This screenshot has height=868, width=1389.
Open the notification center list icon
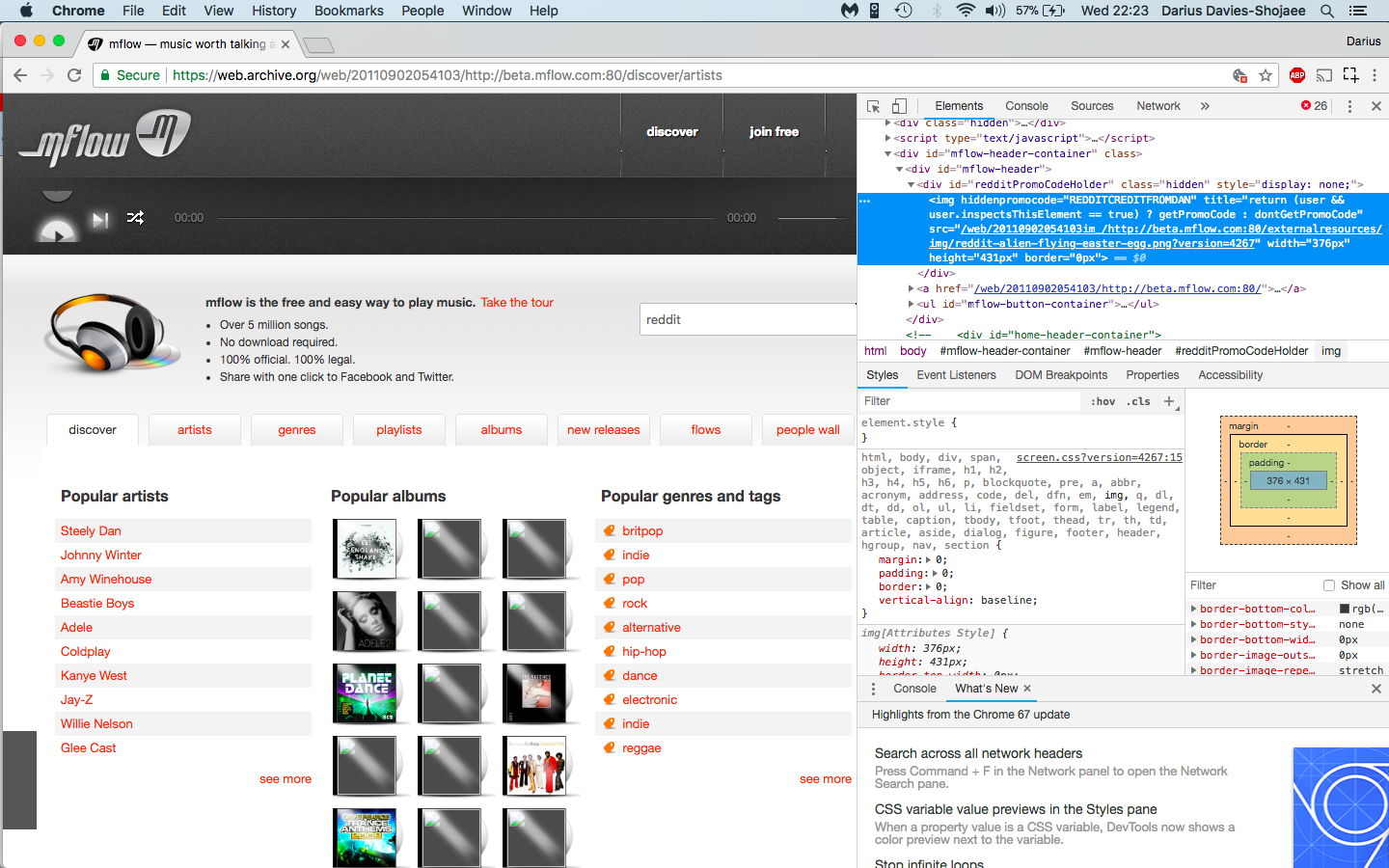(x=1358, y=11)
